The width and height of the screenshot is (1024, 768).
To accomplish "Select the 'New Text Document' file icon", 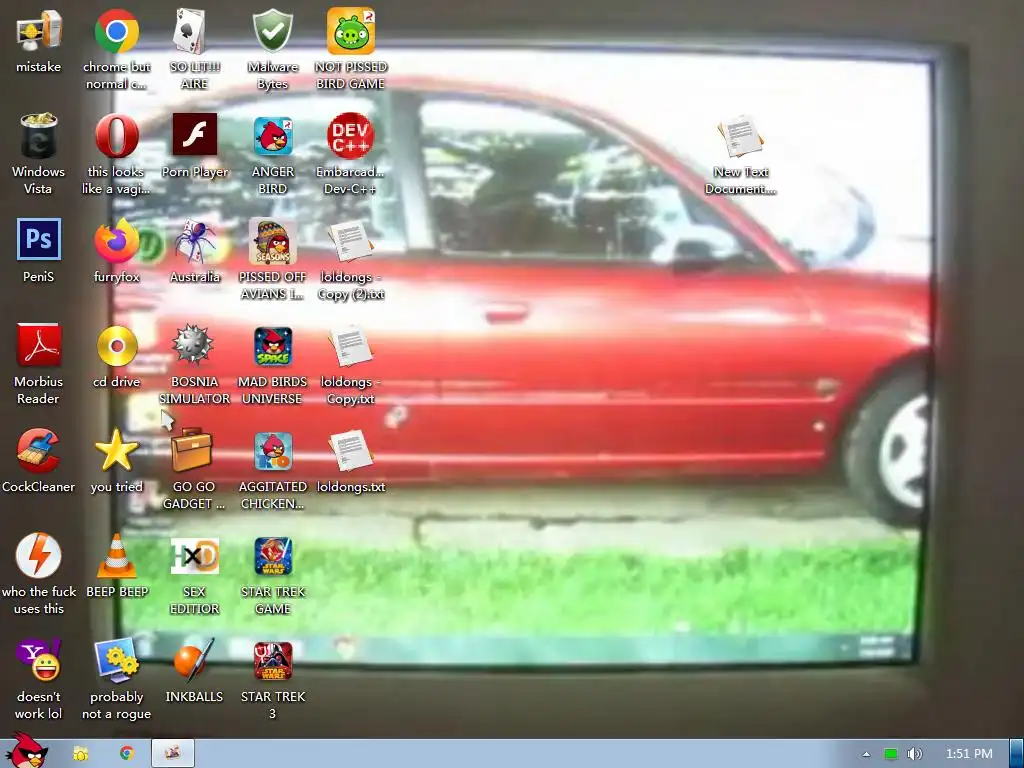I will (741, 136).
